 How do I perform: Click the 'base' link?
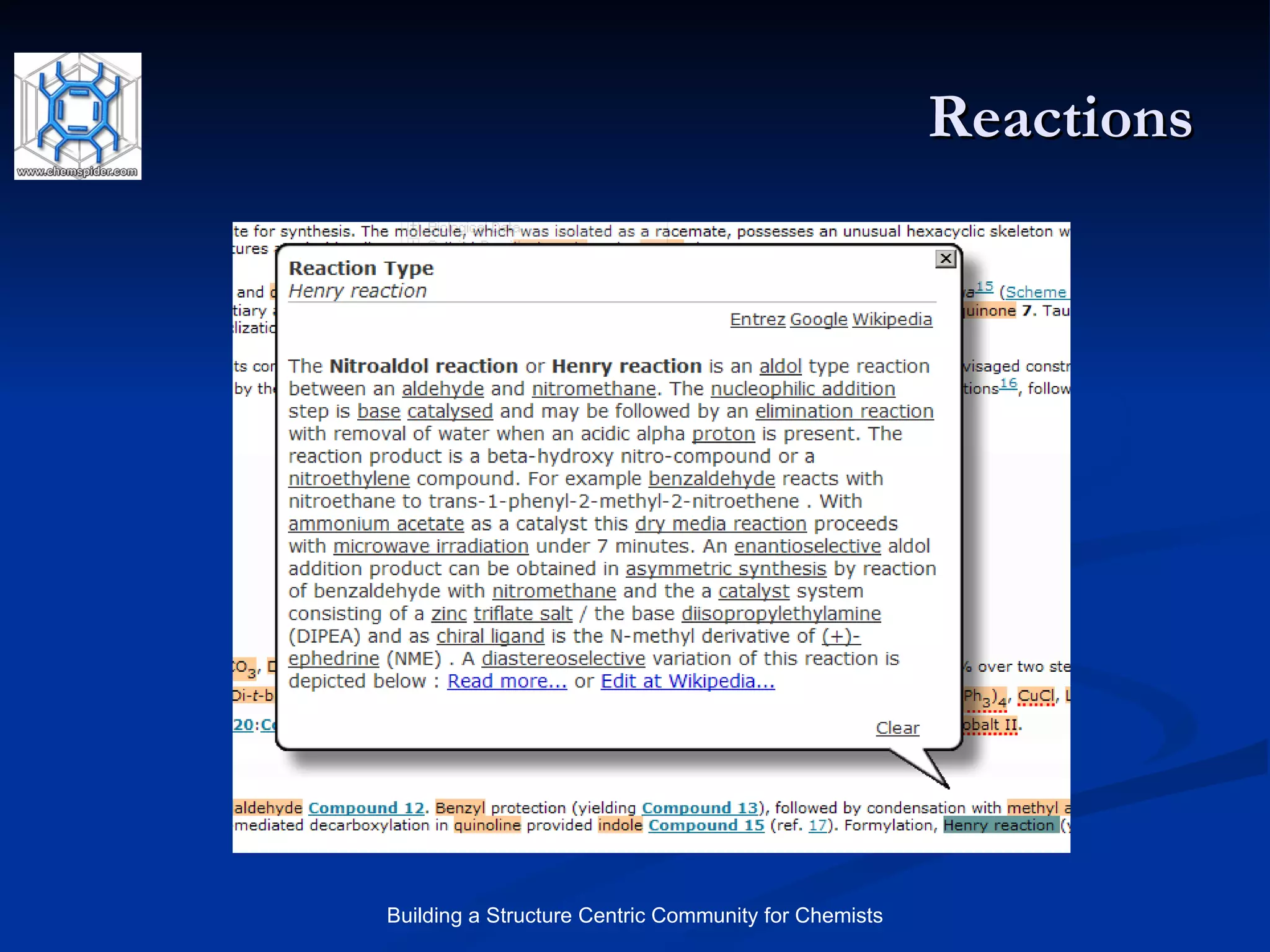[379, 411]
